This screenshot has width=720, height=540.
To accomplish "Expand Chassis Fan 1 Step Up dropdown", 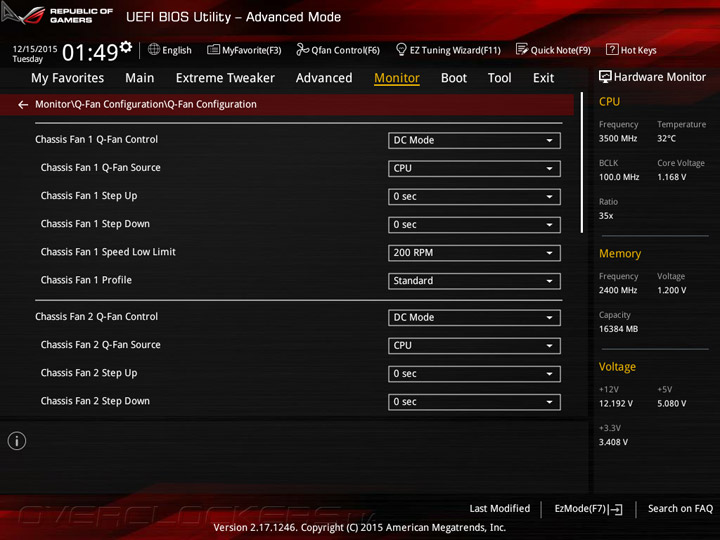I will click(x=474, y=197).
